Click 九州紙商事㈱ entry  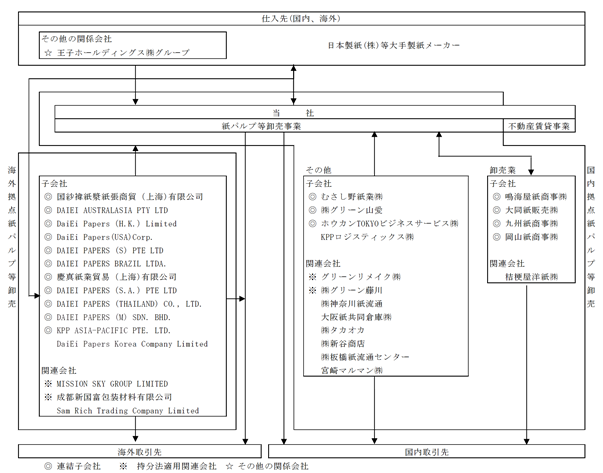[531, 224]
